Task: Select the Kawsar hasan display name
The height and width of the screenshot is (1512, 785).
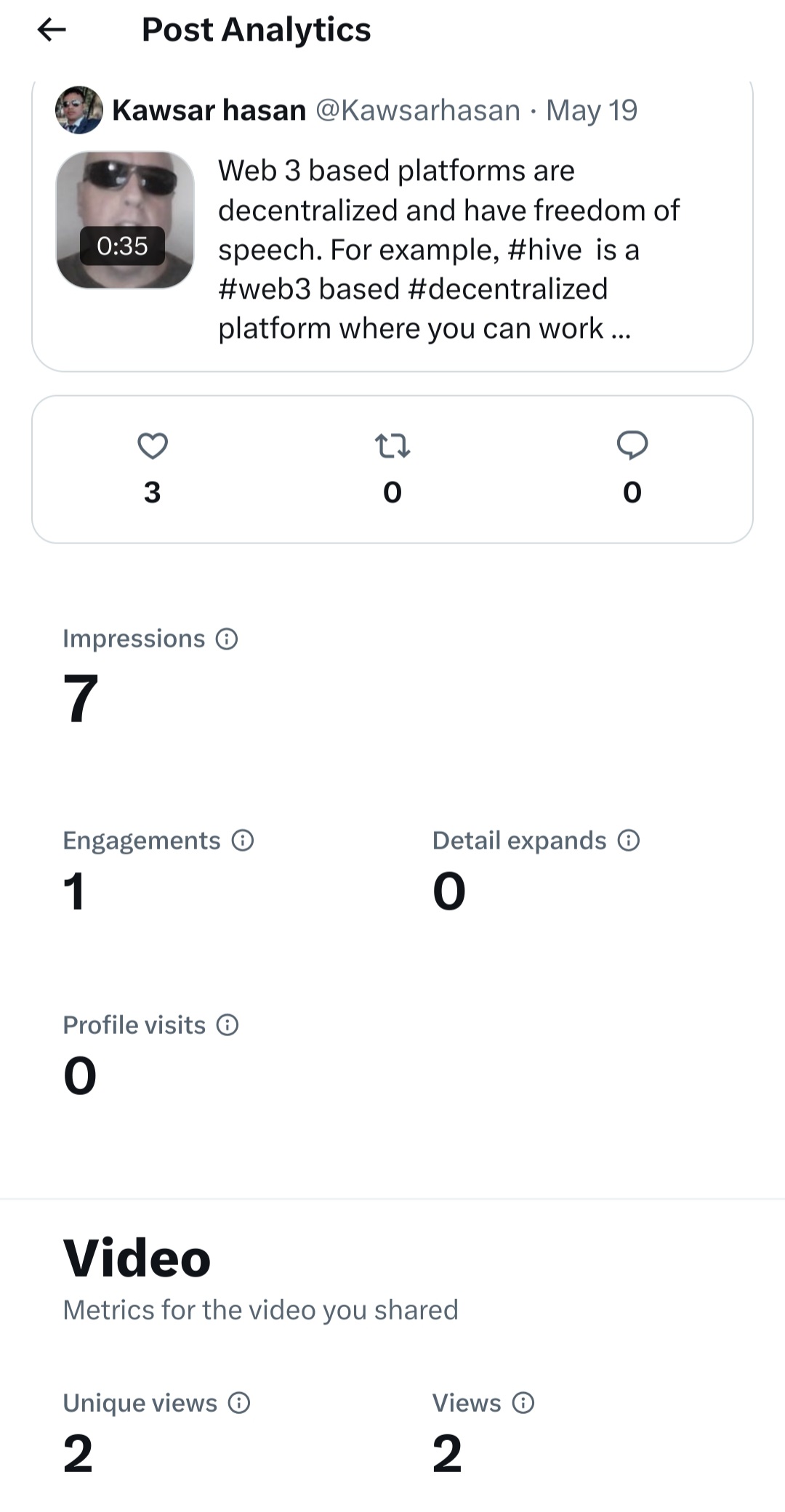Action: (x=209, y=110)
